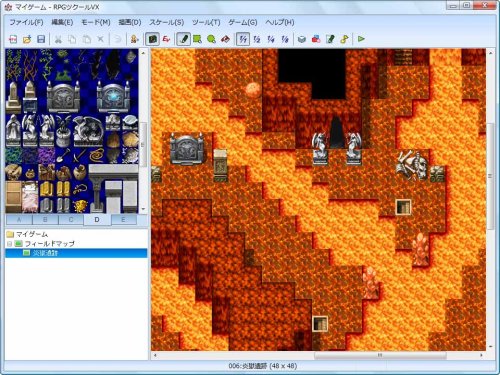Start Playtest with the green arrow

pyautogui.click(x=361, y=39)
